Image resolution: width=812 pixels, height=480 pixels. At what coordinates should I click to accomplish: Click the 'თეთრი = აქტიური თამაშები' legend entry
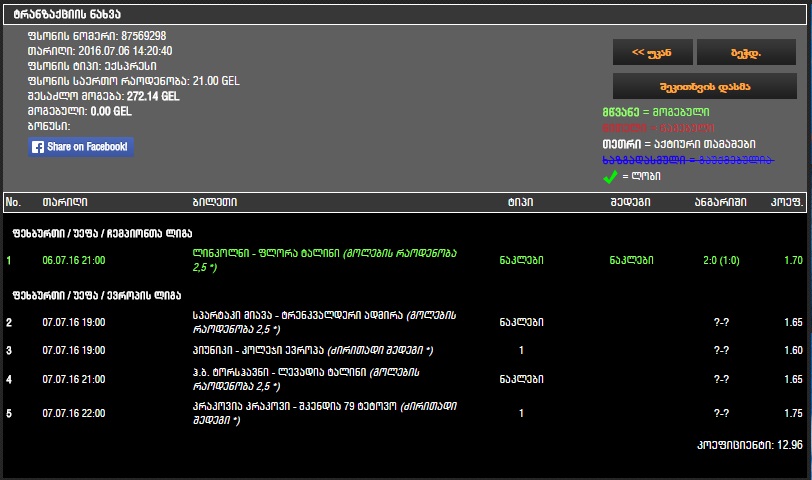(x=678, y=144)
